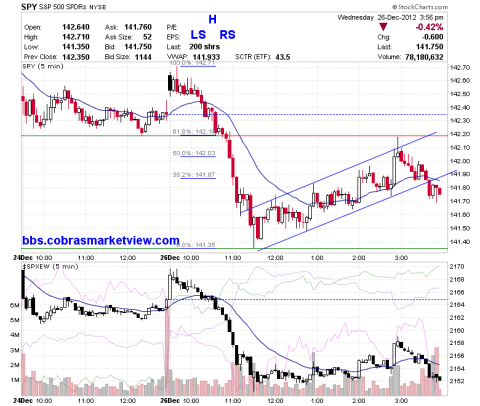
Task: Click the $SPXEW (5 min) panel label
Action: click(x=50, y=267)
